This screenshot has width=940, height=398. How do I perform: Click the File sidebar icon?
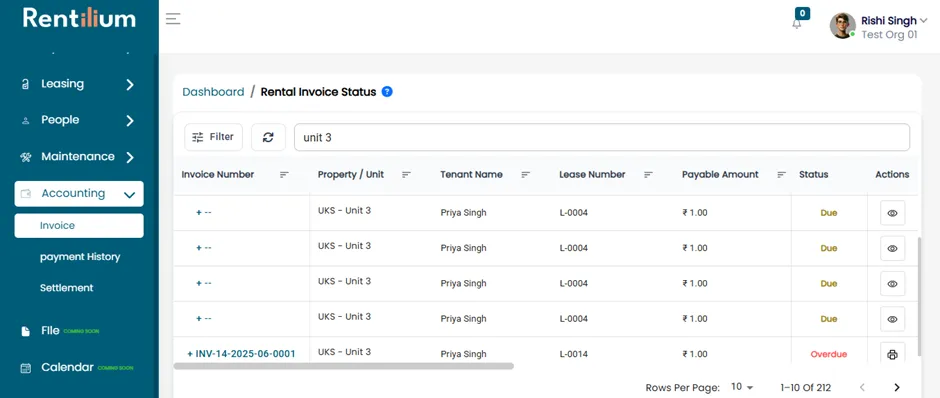tap(25, 331)
